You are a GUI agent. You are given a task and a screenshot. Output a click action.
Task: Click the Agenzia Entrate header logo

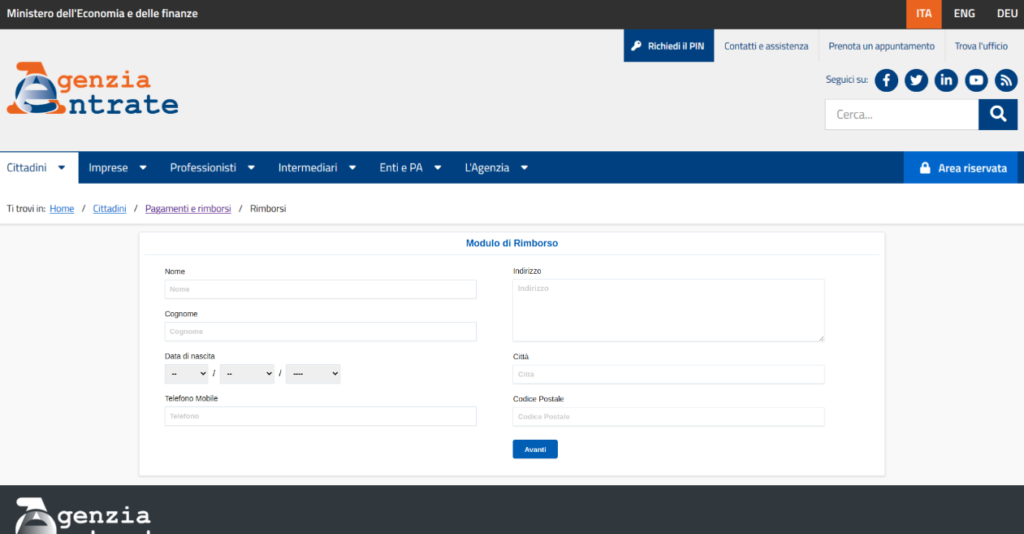point(92,89)
